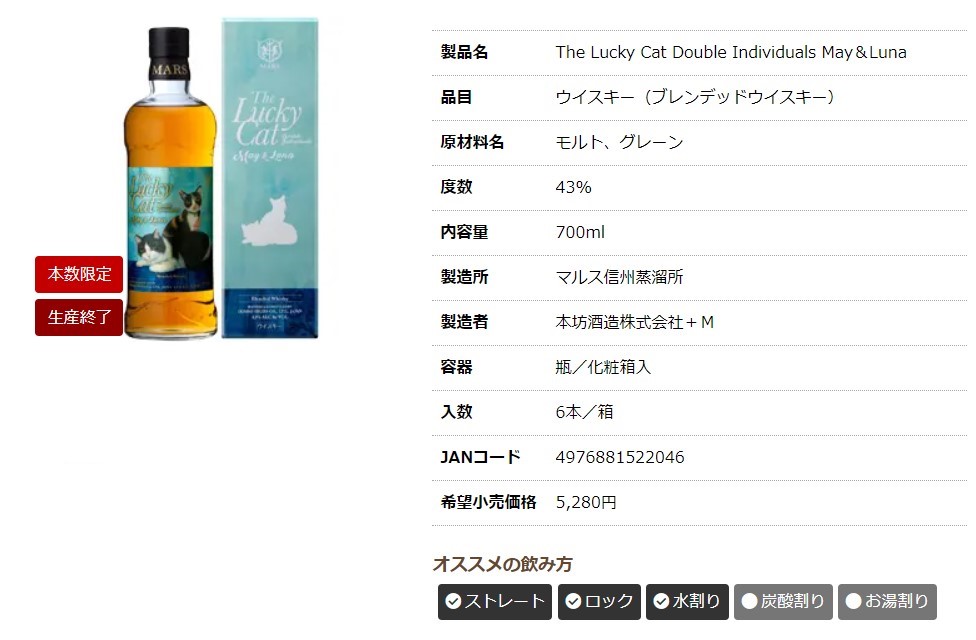Click the お湯割り empty circle icon

click(853, 601)
